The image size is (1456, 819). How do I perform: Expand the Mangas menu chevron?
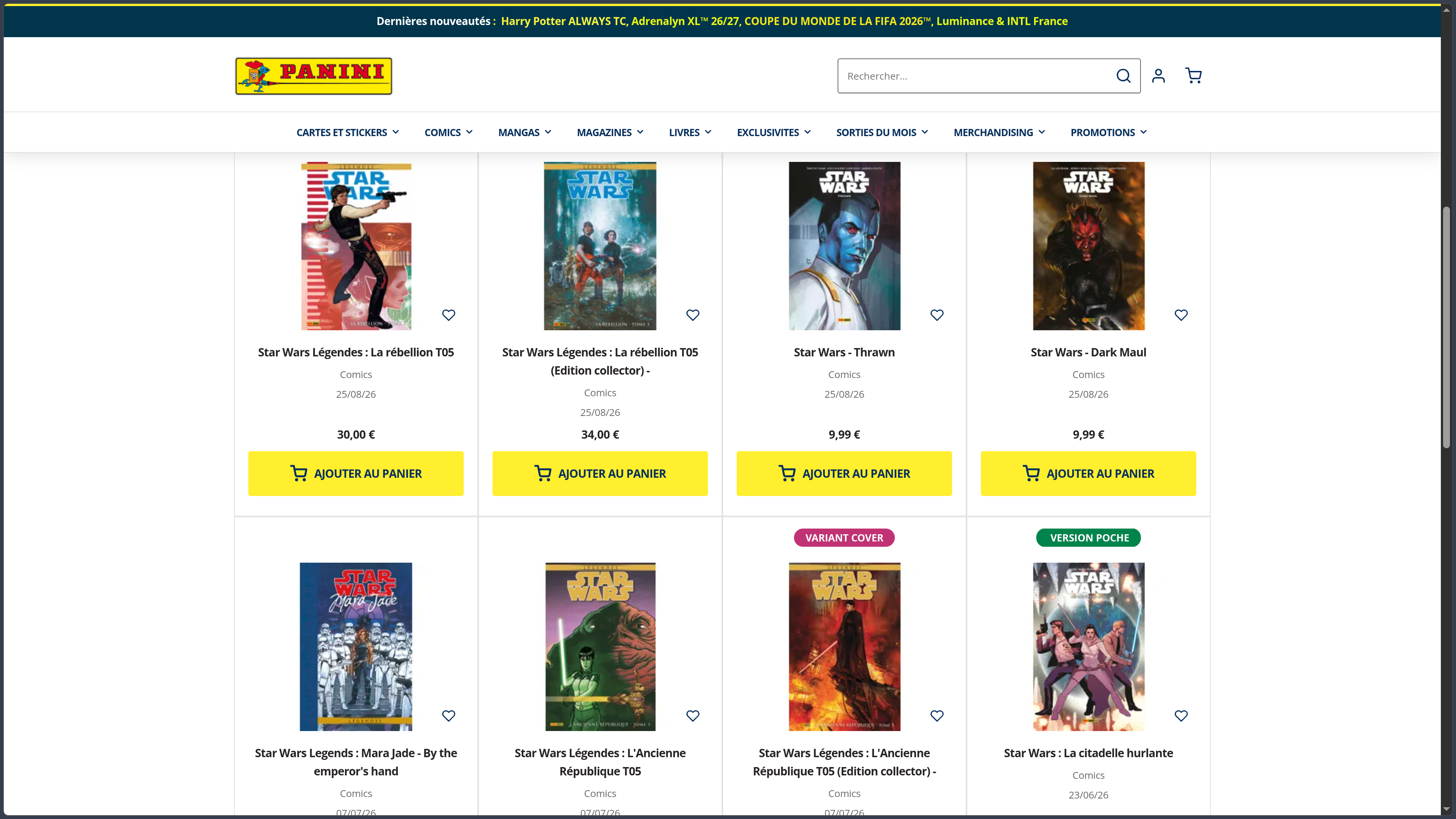pos(548,132)
